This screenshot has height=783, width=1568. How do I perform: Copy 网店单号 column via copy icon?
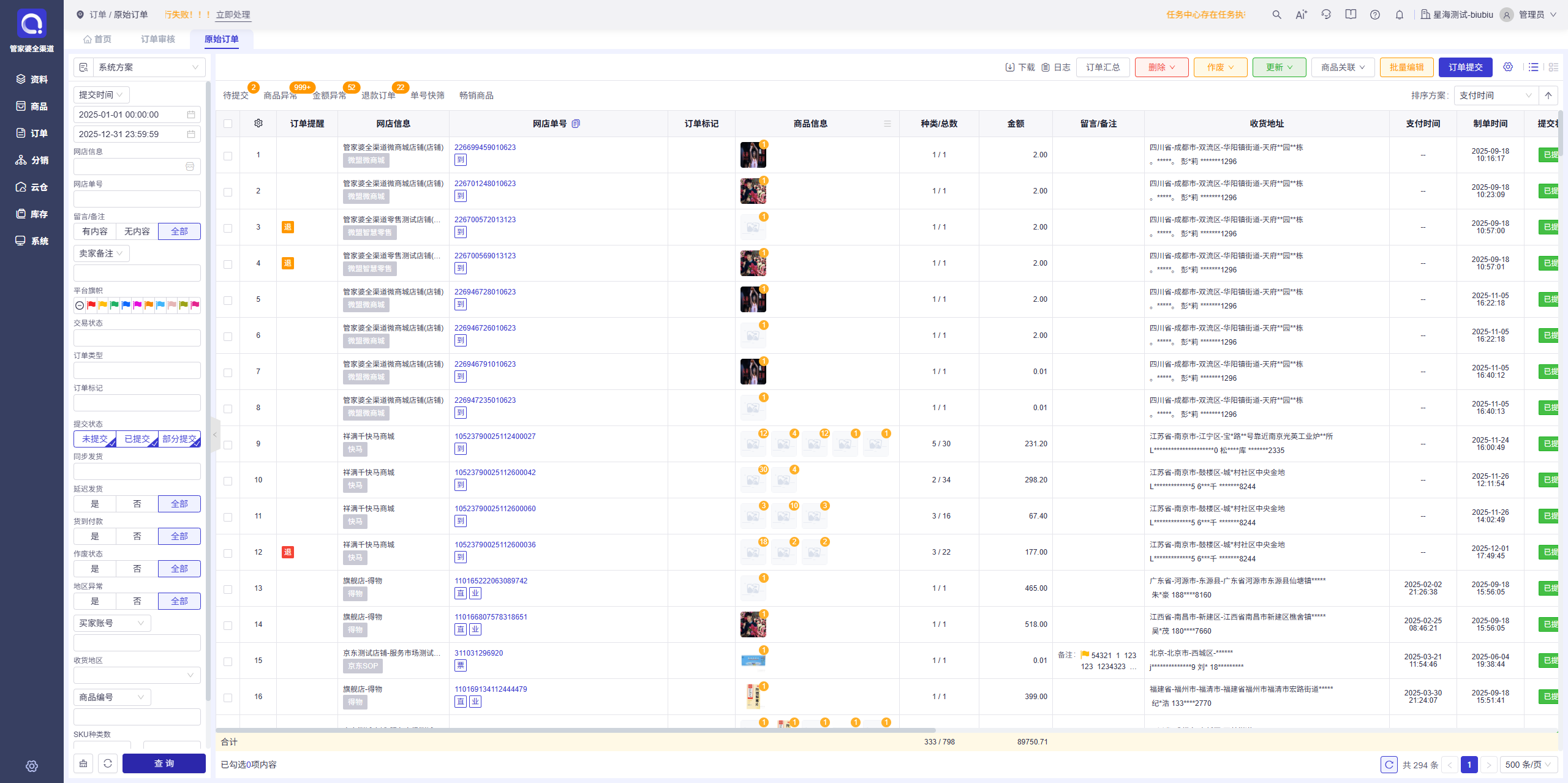[576, 124]
